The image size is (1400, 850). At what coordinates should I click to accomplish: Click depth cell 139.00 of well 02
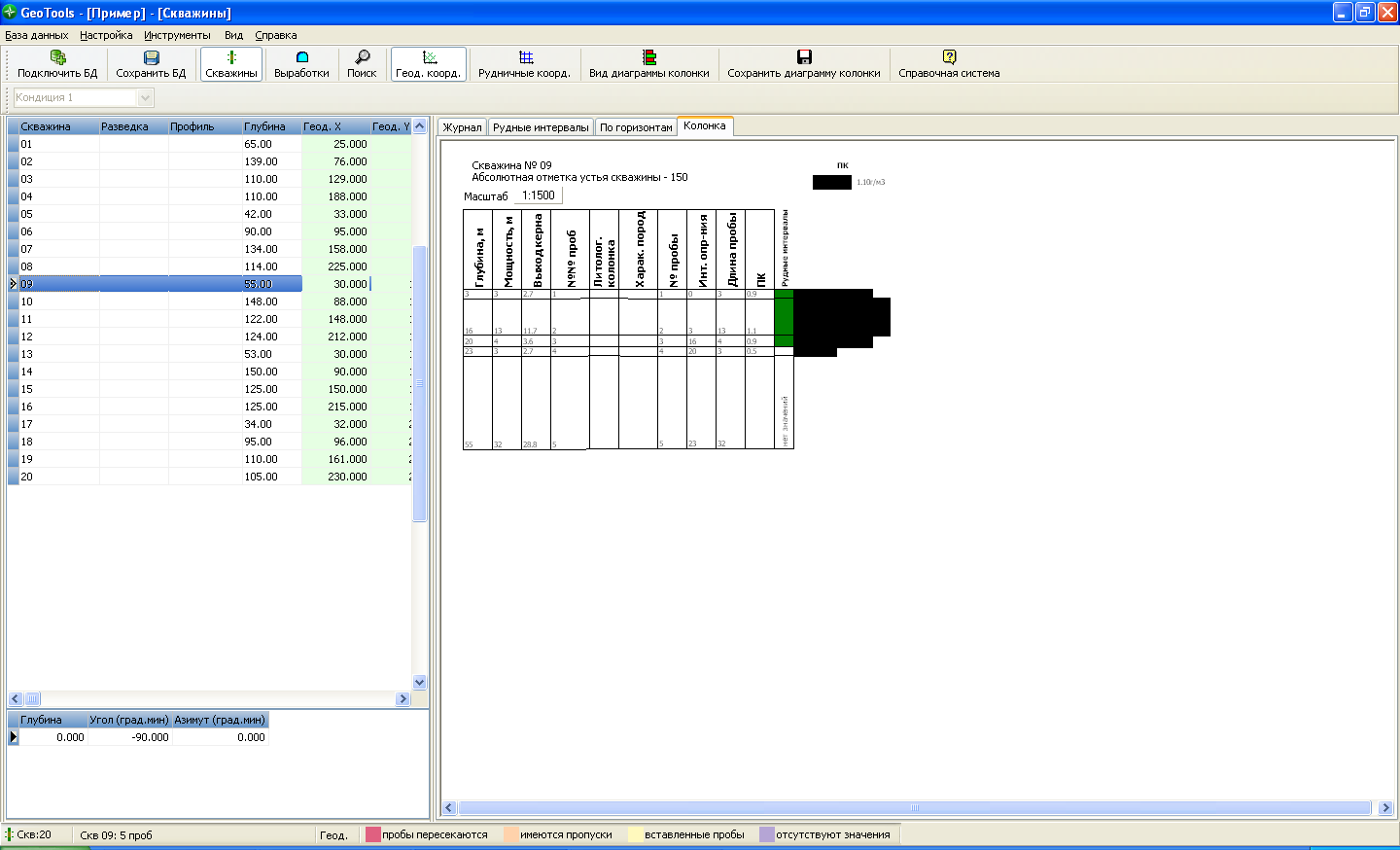click(x=271, y=161)
